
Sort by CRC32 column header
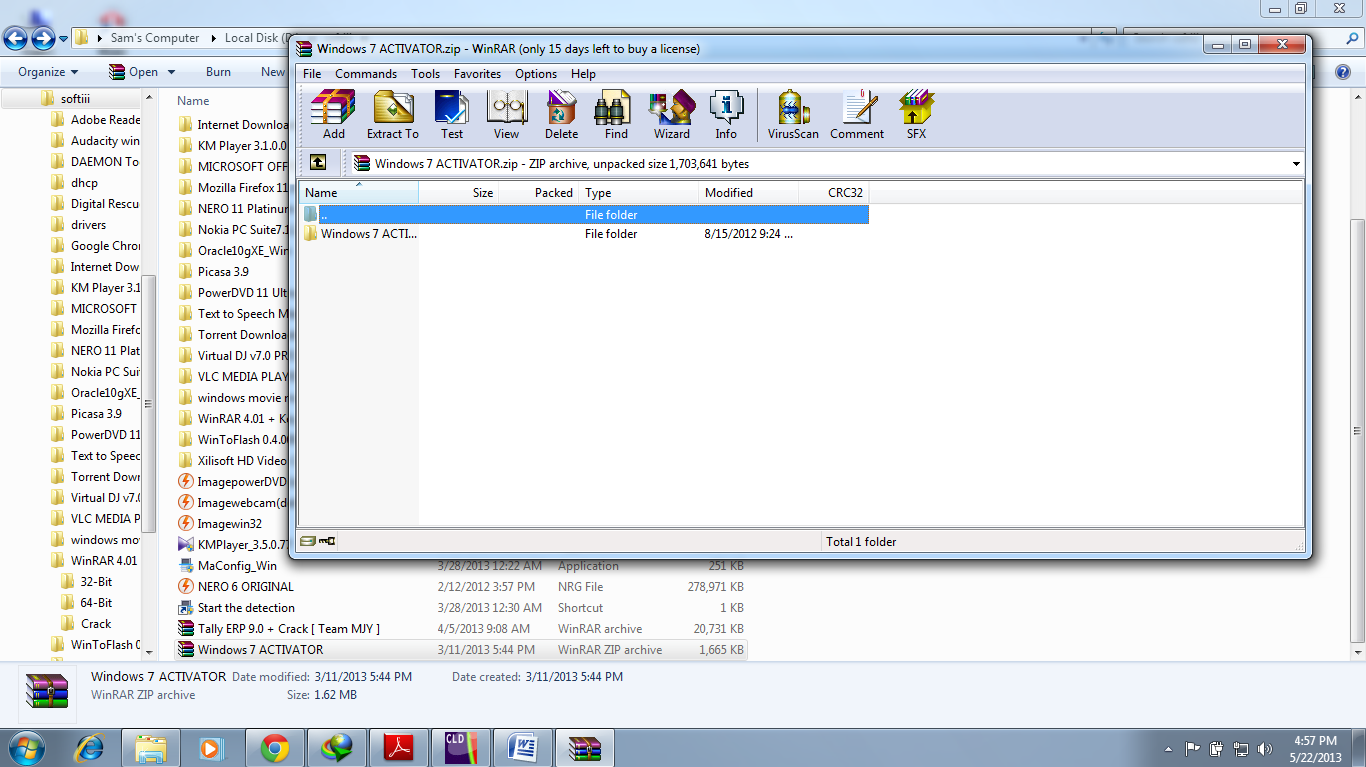coord(833,193)
